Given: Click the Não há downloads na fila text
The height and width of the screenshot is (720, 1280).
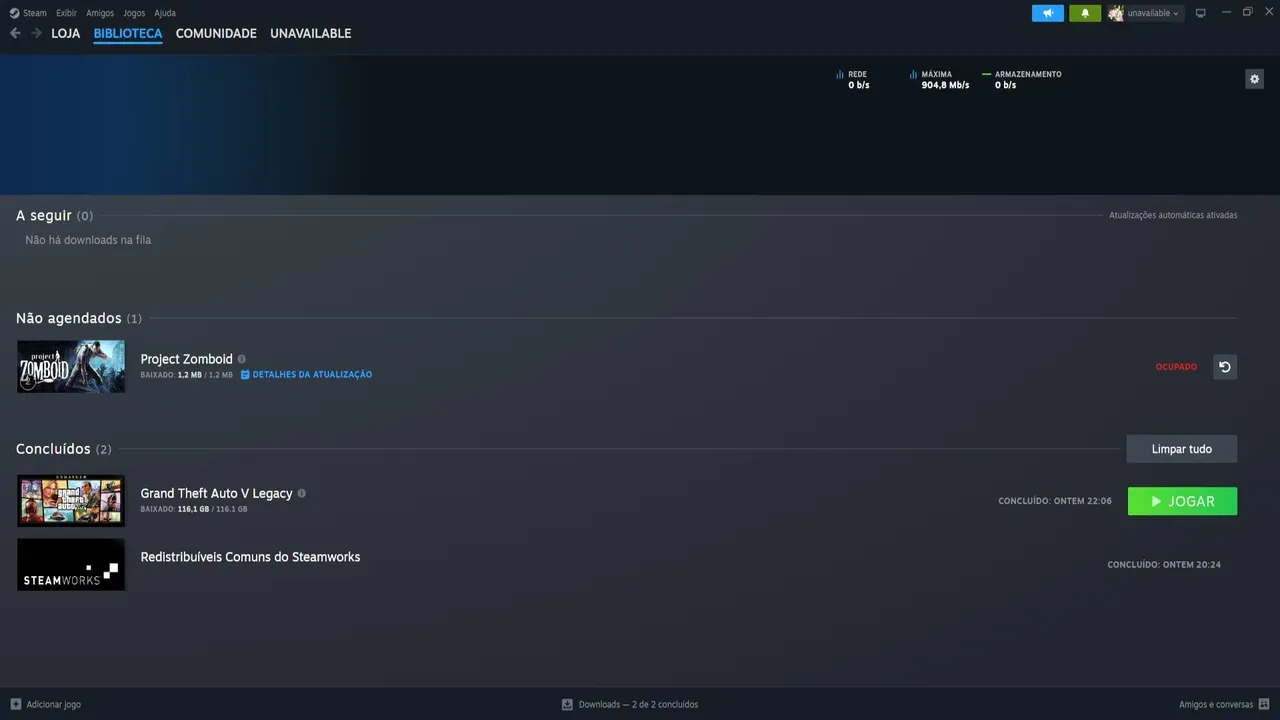Looking at the screenshot, I should [88, 240].
